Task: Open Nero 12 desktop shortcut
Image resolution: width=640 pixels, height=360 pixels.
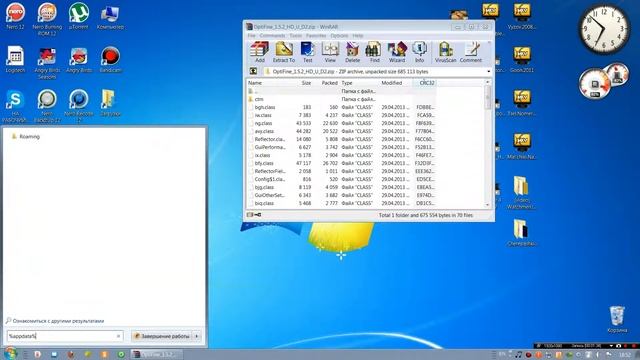Action: pyautogui.click(x=15, y=16)
